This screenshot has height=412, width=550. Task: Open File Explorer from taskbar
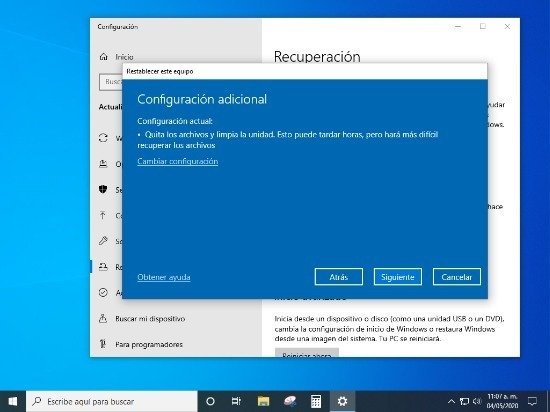pyautogui.click(x=263, y=401)
